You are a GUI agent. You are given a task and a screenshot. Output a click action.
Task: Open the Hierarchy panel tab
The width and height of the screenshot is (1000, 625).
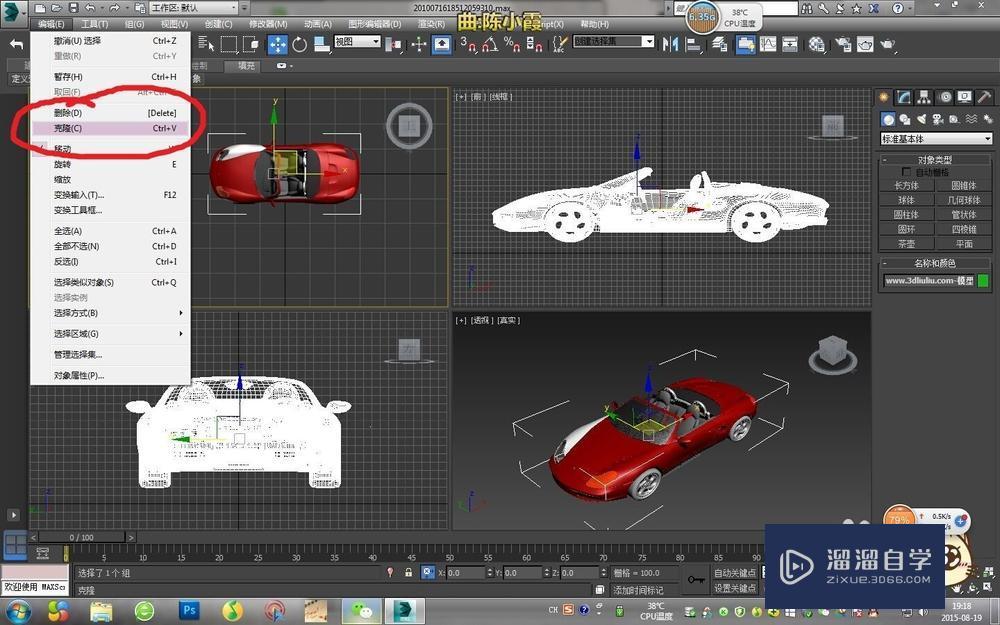point(924,97)
